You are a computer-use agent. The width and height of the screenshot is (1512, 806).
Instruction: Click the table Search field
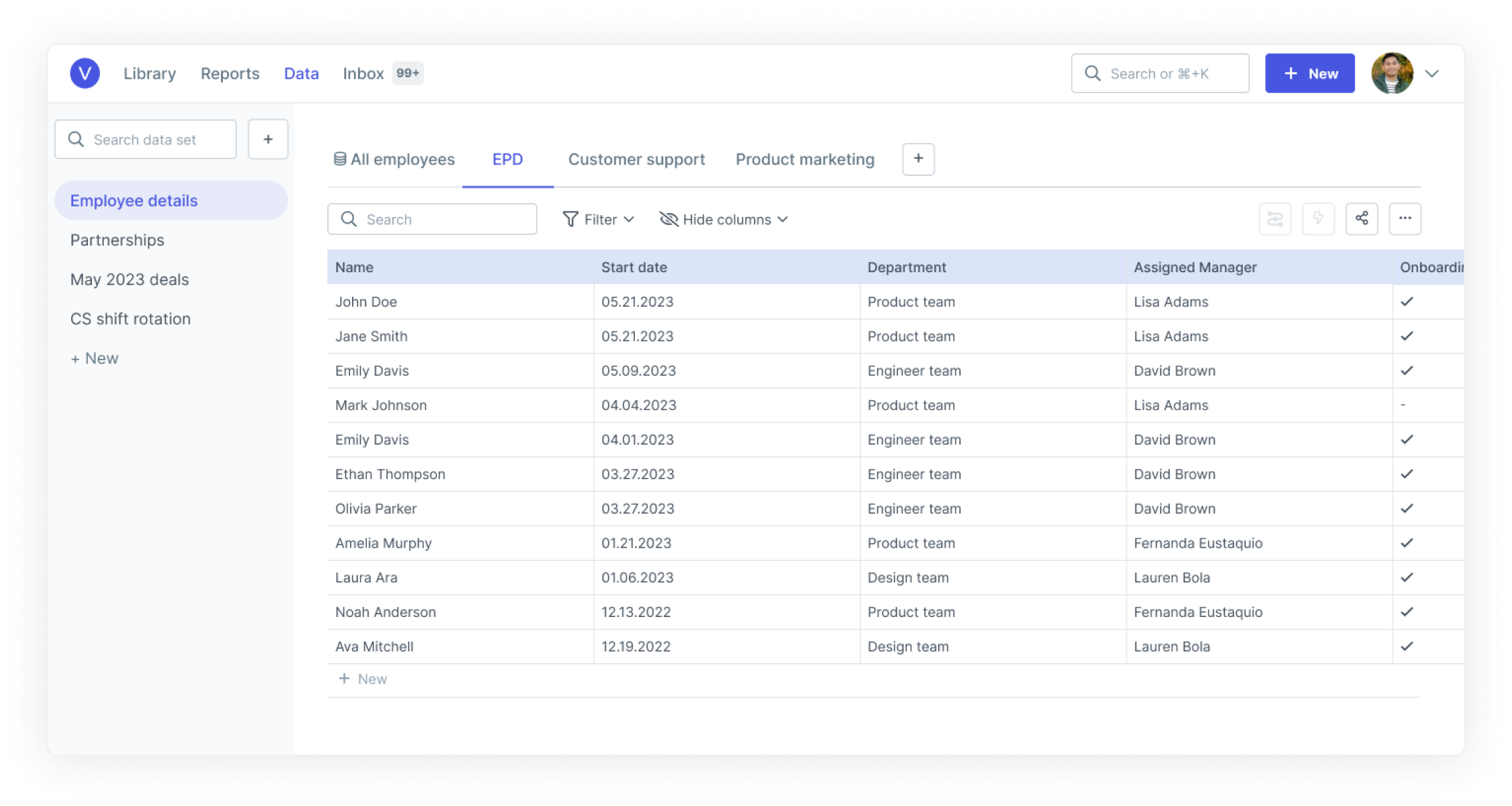[433, 219]
